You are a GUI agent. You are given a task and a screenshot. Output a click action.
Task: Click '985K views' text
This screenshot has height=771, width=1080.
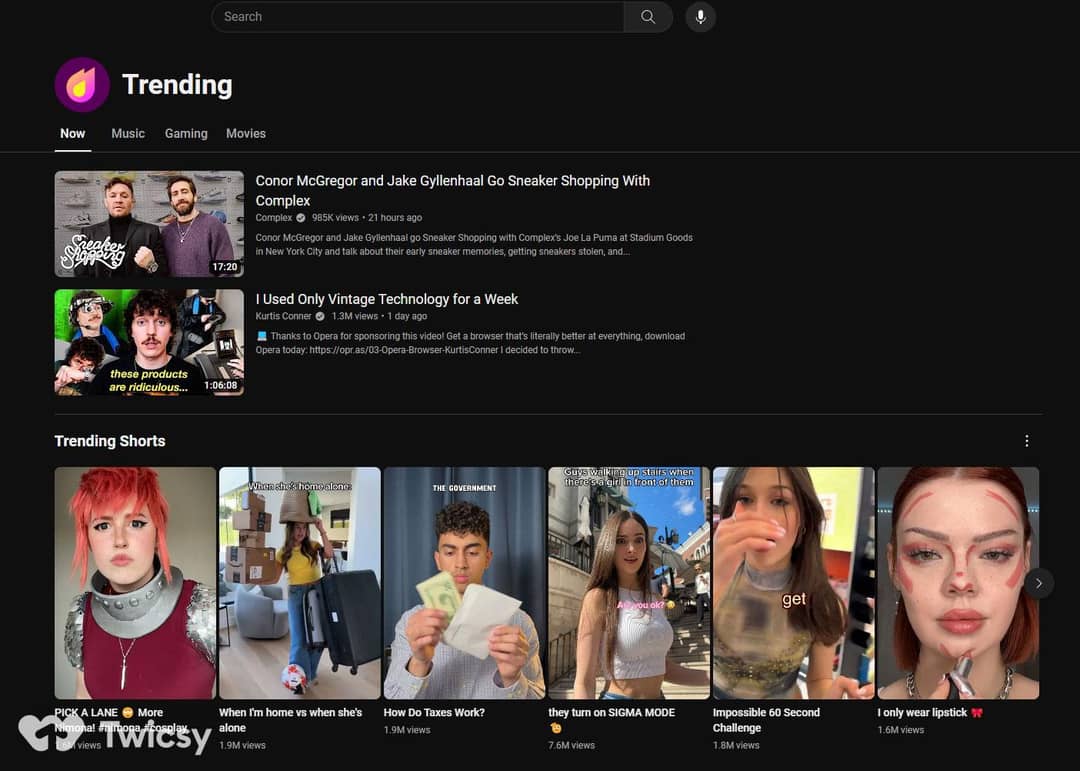tap(335, 218)
